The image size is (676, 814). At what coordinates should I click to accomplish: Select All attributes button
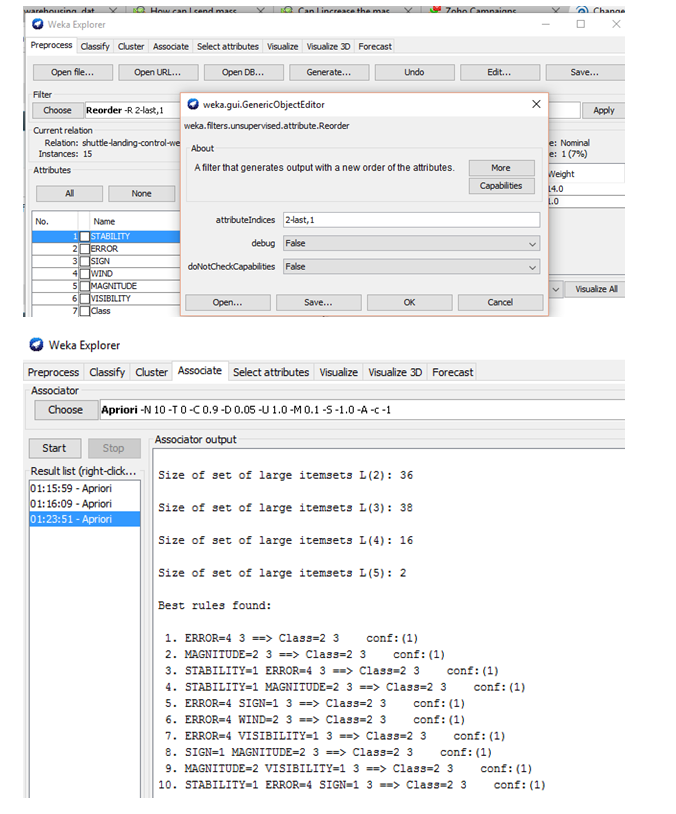tap(70, 194)
